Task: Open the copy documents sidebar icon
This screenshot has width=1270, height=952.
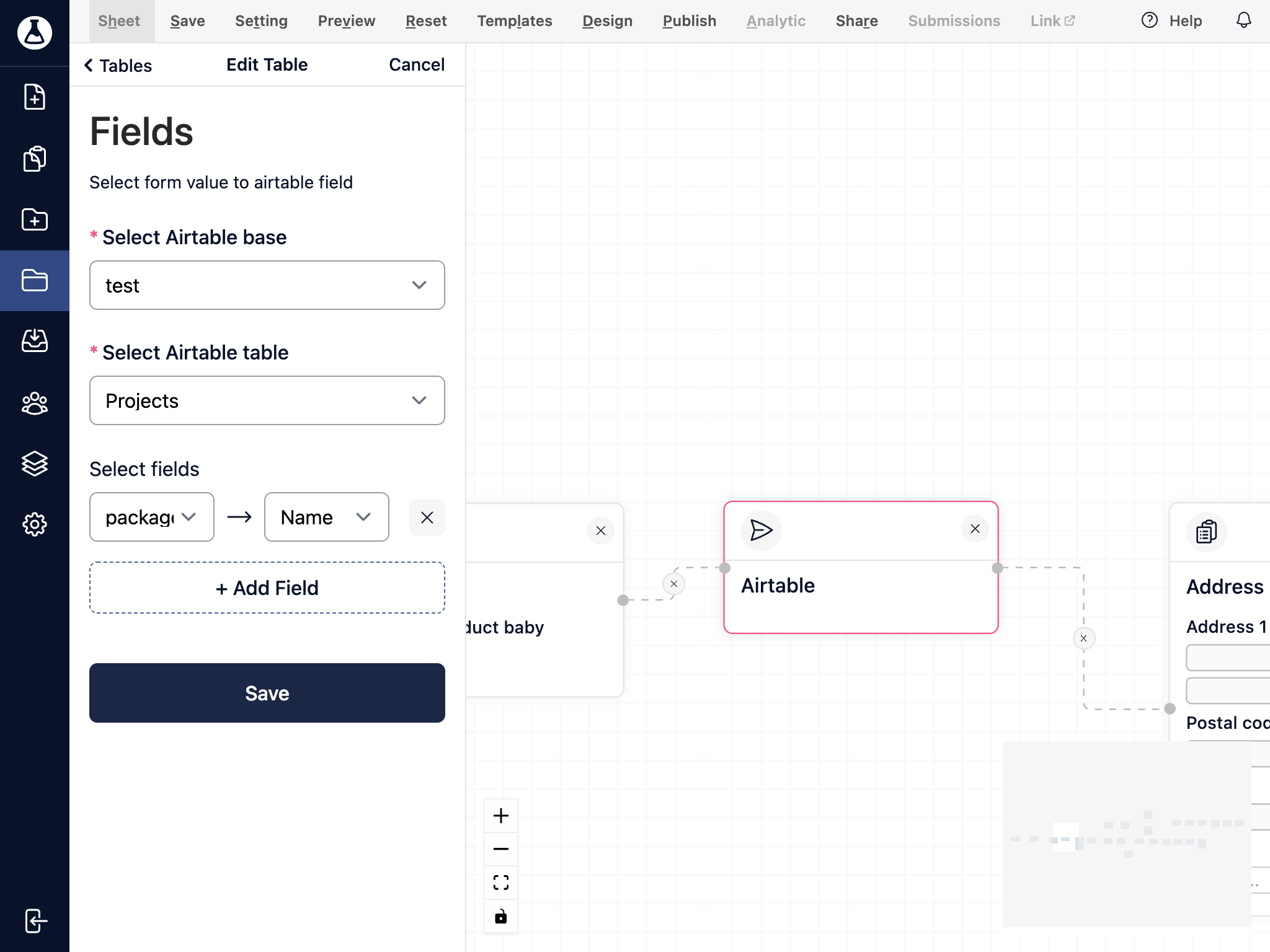Action: [x=35, y=159]
